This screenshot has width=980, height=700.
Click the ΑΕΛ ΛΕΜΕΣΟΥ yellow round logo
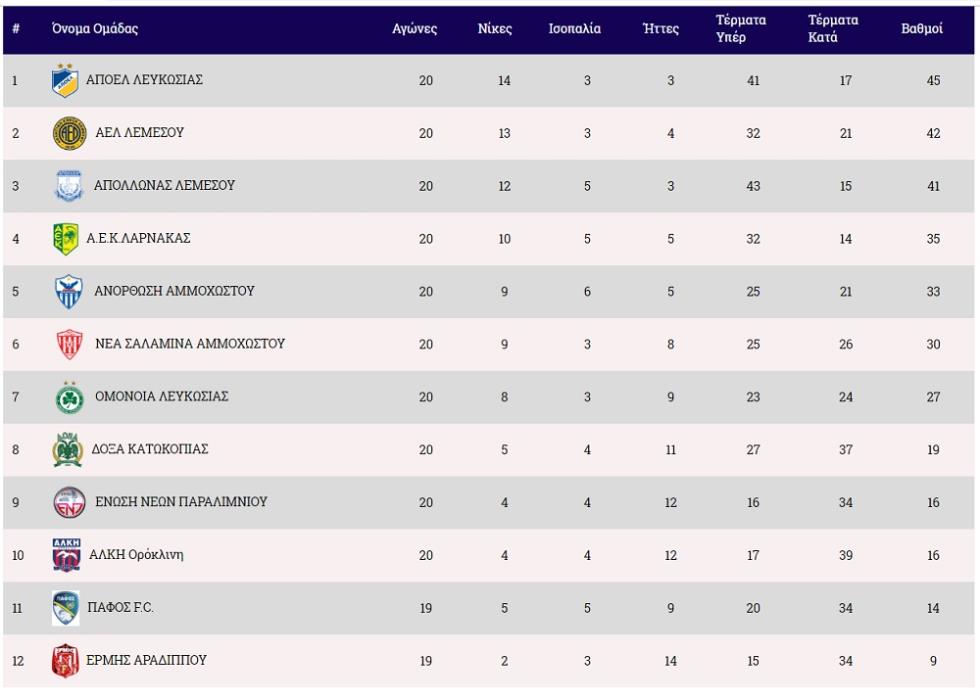pyautogui.click(x=69, y=133)
